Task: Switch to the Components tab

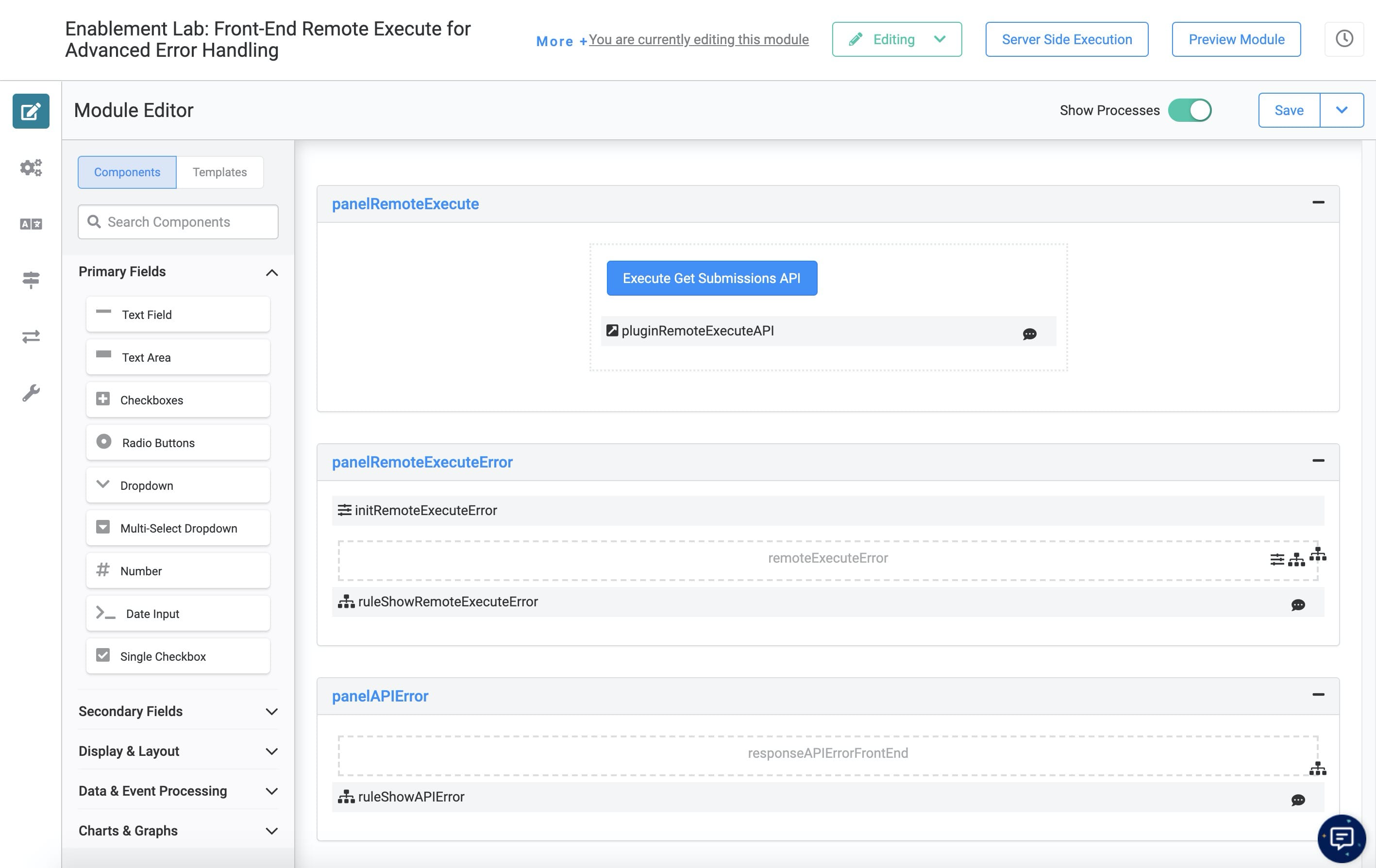Action: [x=127, y=172]
